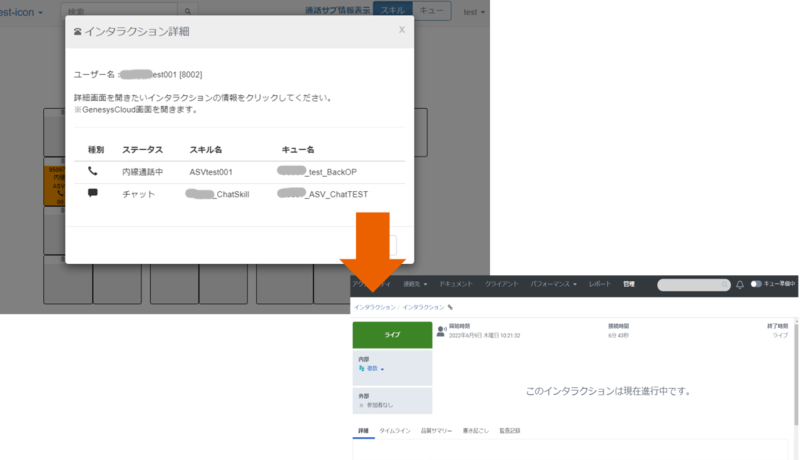
Task: Open the ドキュメント menu item
Action: pyautogui.click(x=456, y=284)
